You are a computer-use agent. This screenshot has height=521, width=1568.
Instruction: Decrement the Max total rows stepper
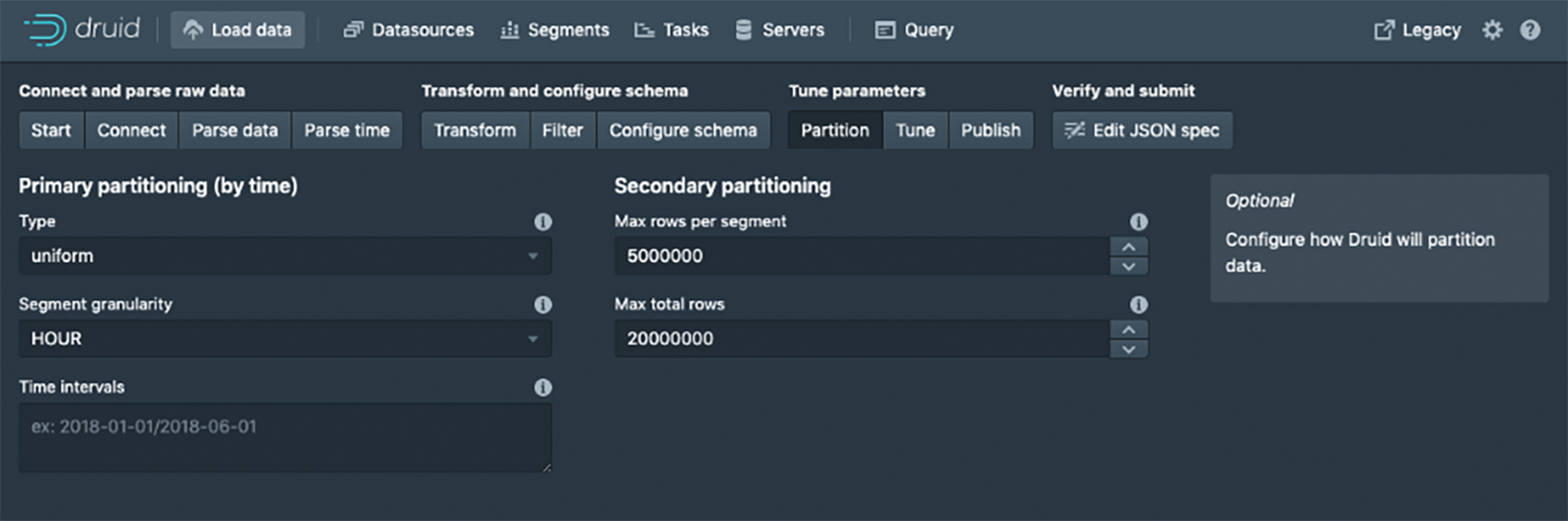coord(1129,350)
